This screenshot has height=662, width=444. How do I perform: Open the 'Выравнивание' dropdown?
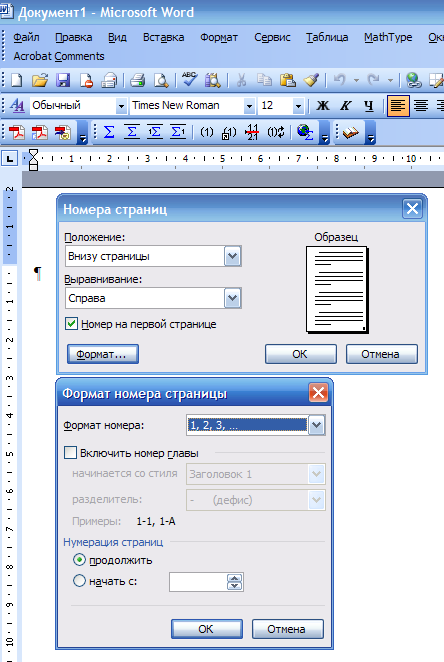233,298
